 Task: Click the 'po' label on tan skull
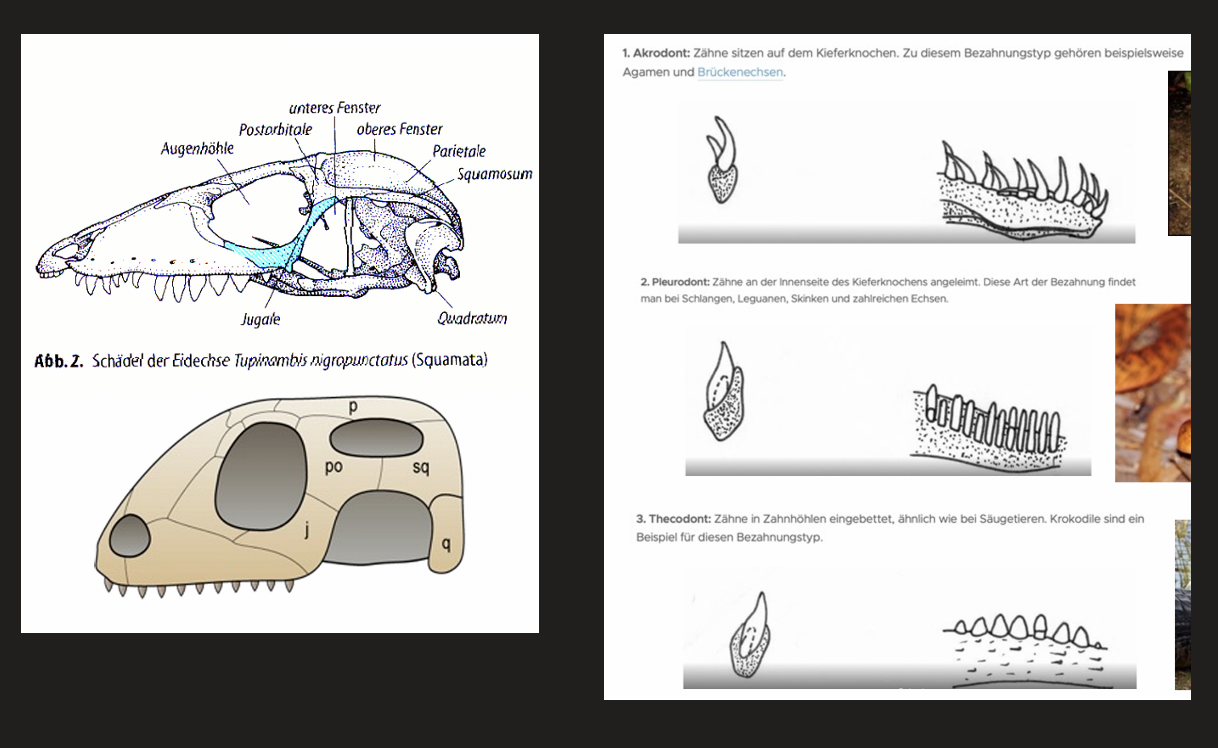click(335, 466)
